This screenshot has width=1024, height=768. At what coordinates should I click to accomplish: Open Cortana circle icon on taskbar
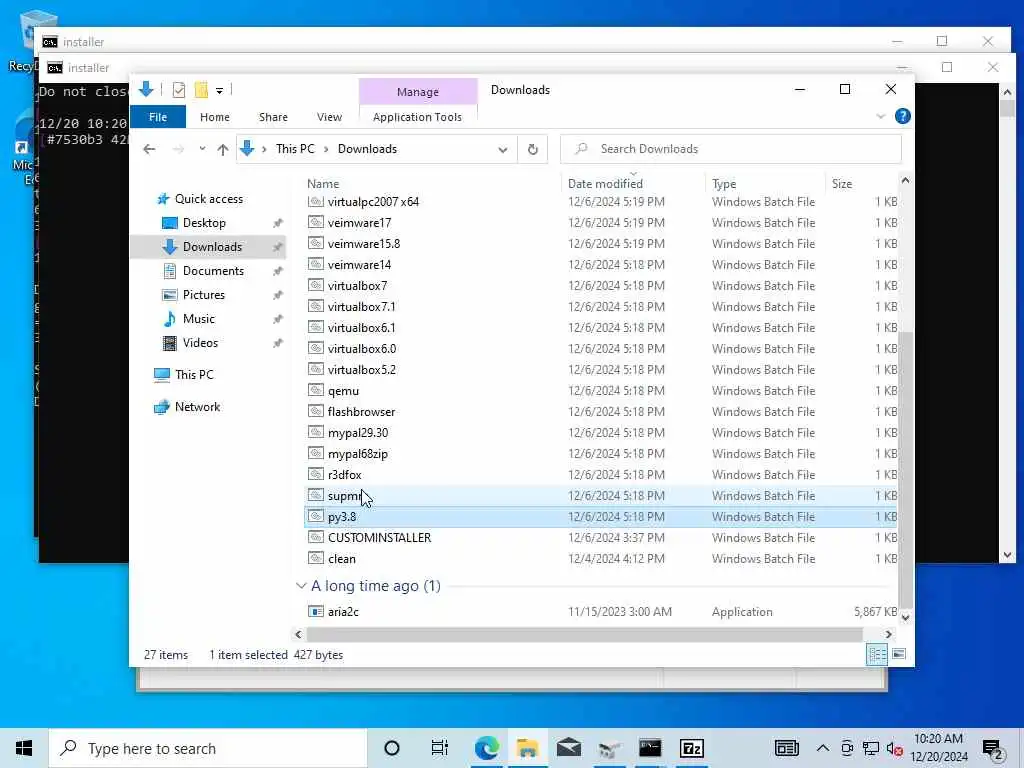392,748
